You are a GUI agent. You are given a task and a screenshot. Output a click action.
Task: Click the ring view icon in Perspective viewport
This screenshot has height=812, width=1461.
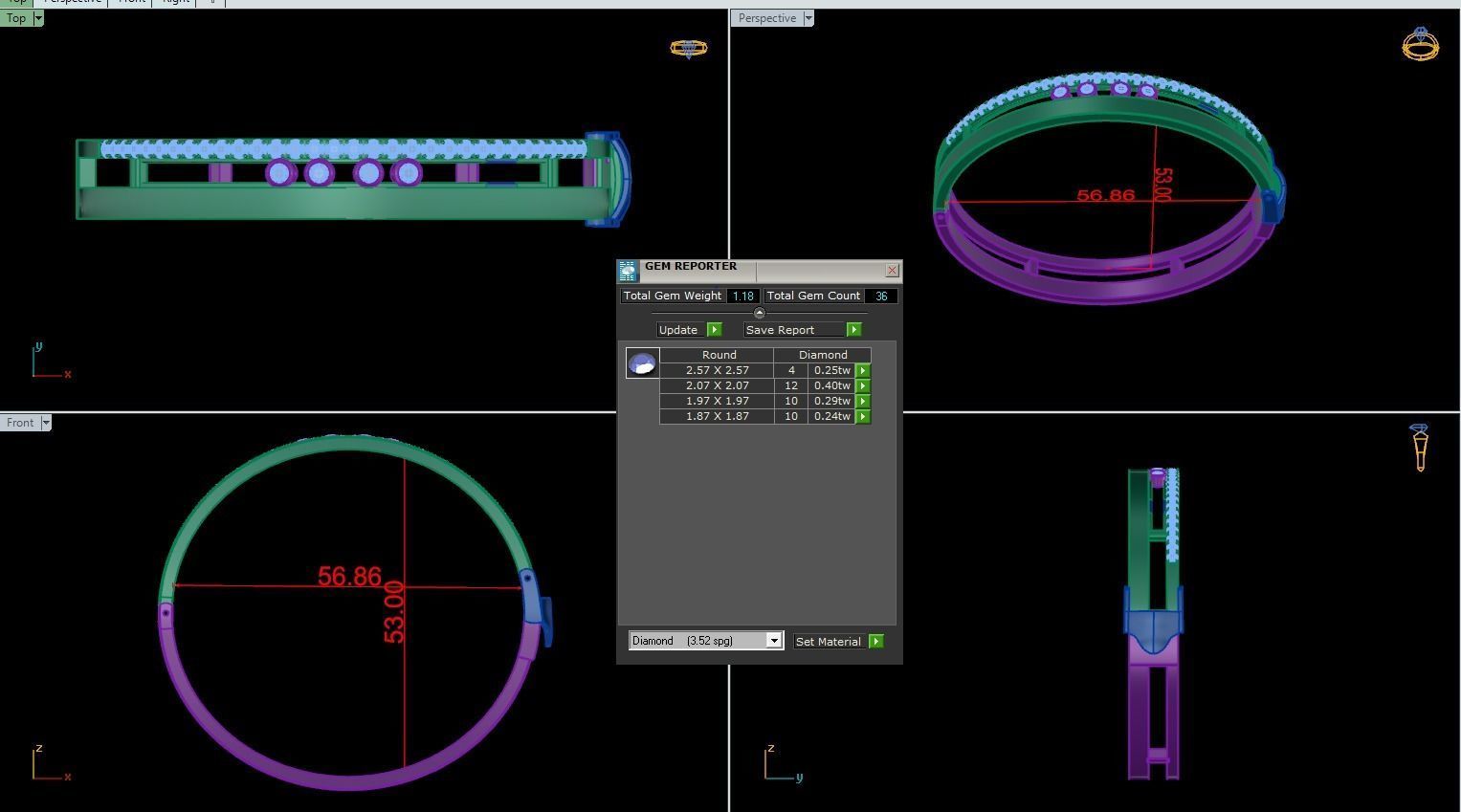click(1420, 44)
